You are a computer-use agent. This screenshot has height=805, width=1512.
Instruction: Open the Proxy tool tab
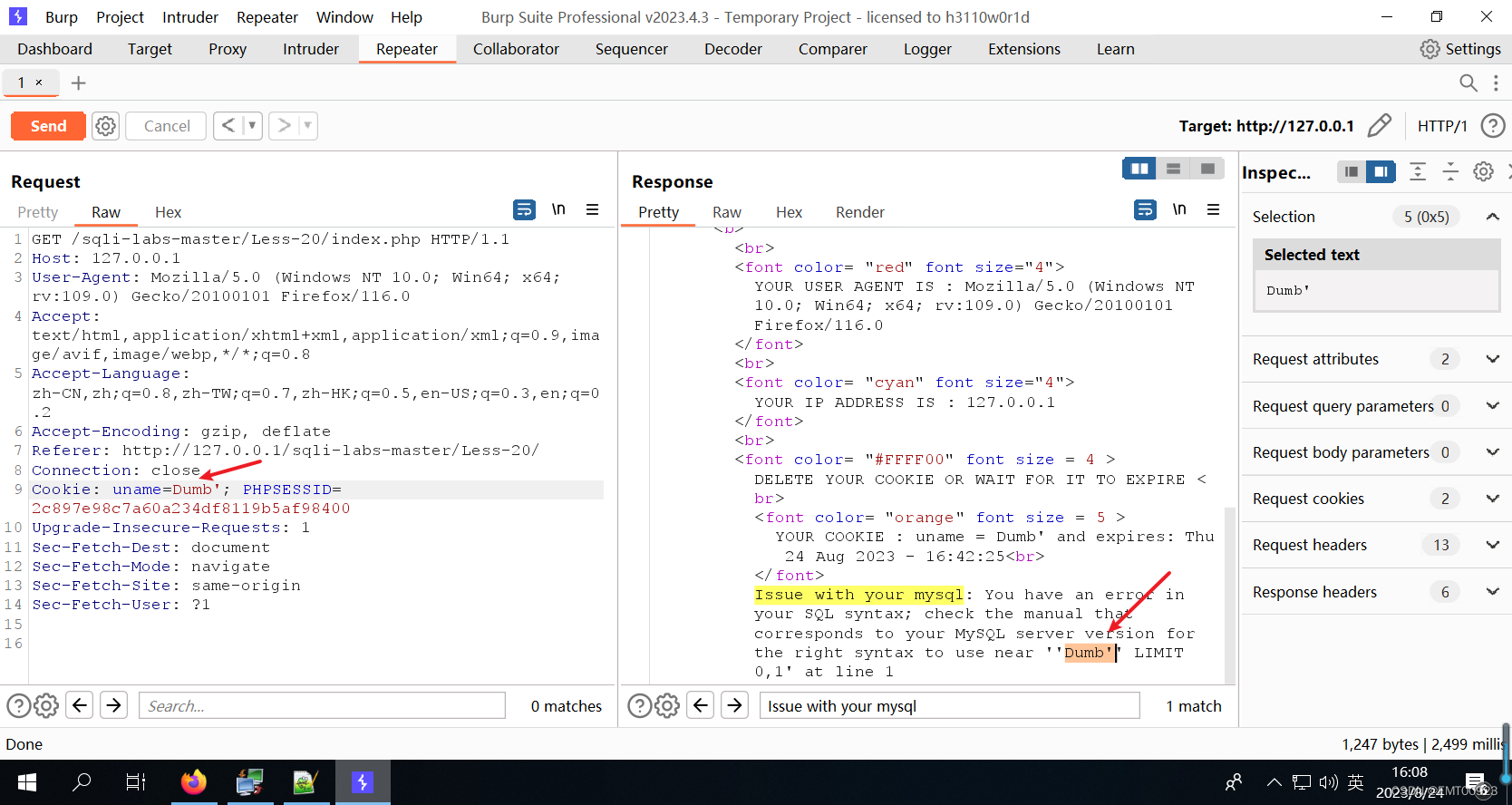click(x=228, y=49)
